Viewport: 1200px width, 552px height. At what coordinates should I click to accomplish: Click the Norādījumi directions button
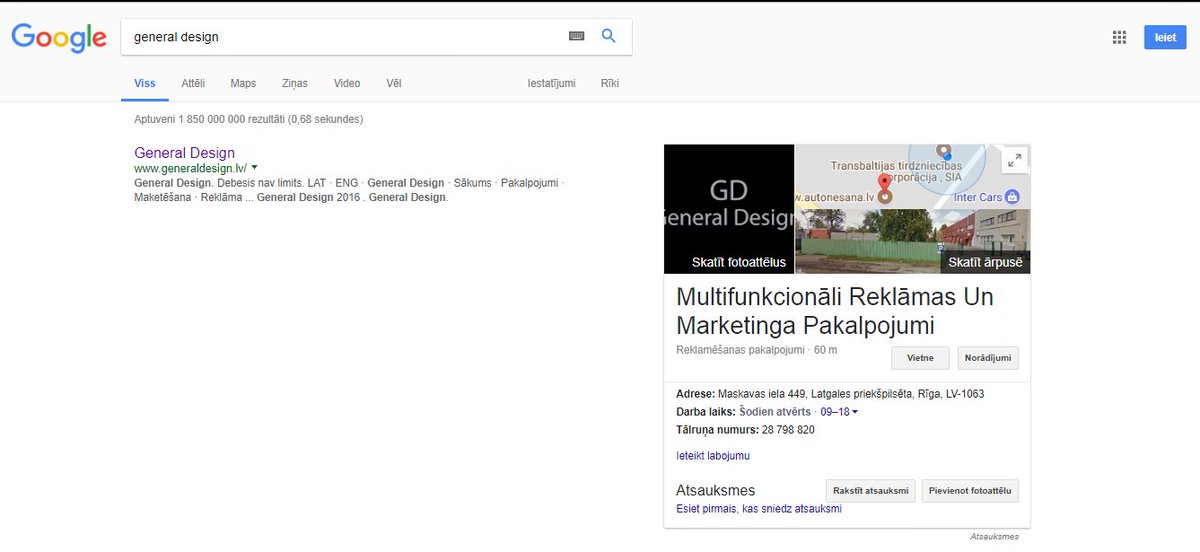(988, 358)
